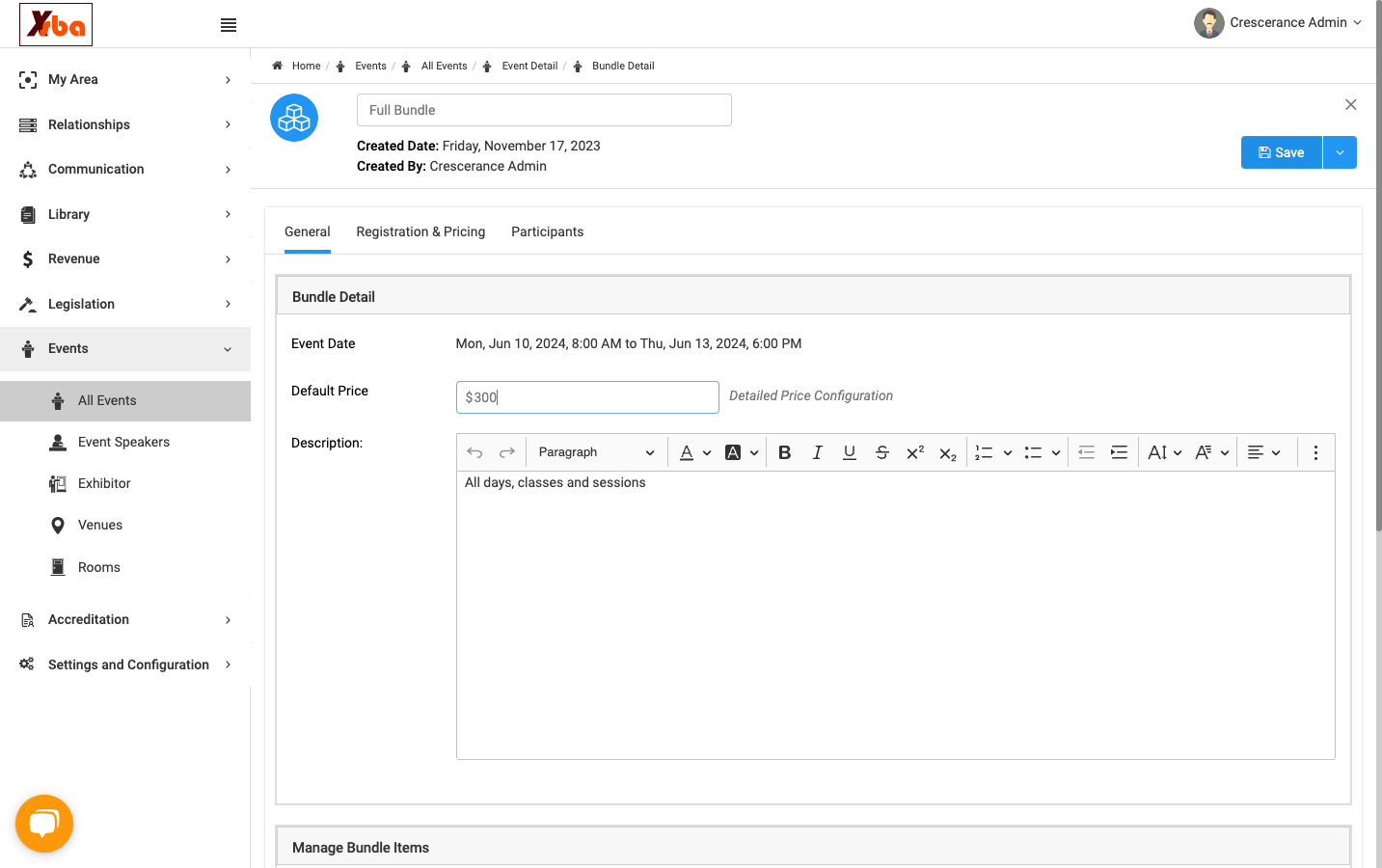Viewport: 1382px width, 868px height.
Task: Click the Xba logo
Action: tap(56, 24)
